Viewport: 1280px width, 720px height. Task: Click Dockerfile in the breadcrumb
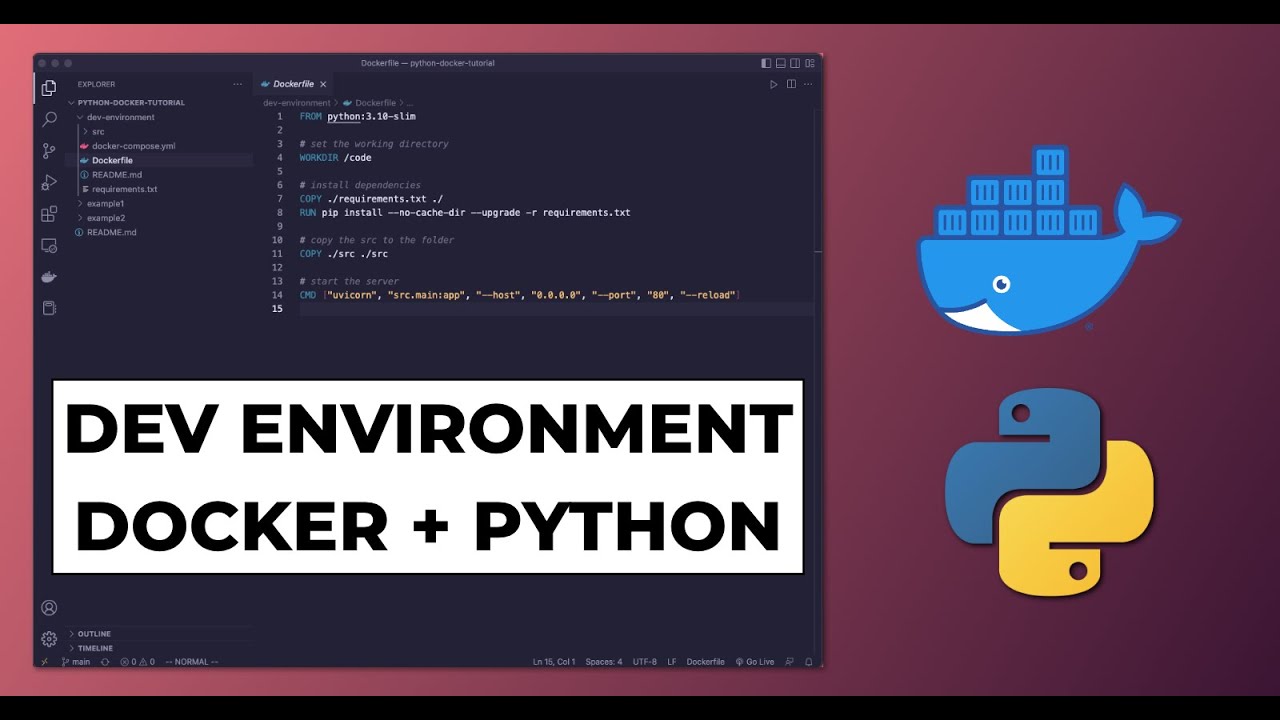[375, 103]
